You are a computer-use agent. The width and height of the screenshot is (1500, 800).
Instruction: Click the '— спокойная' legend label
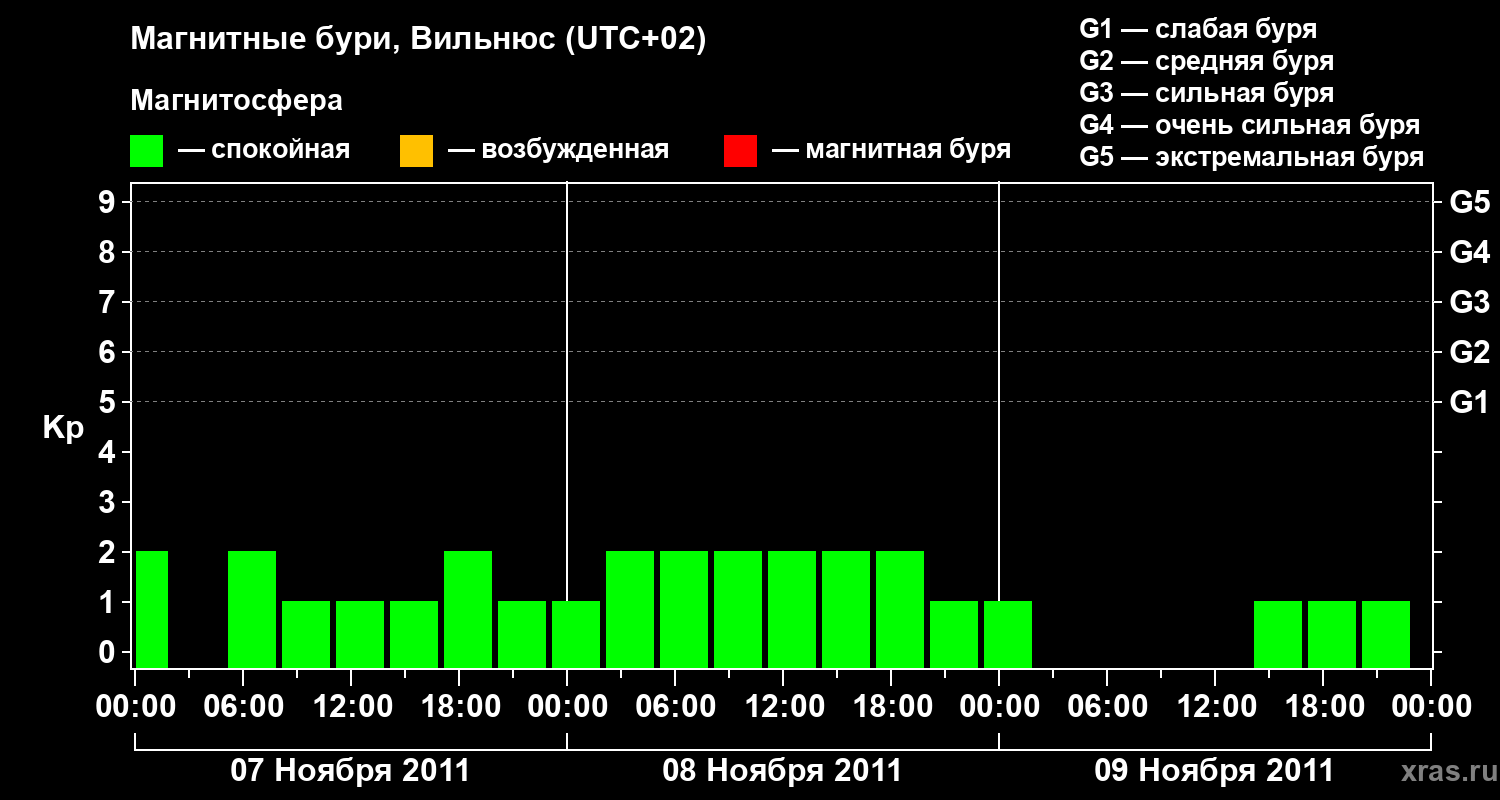(x=264, y=151)
